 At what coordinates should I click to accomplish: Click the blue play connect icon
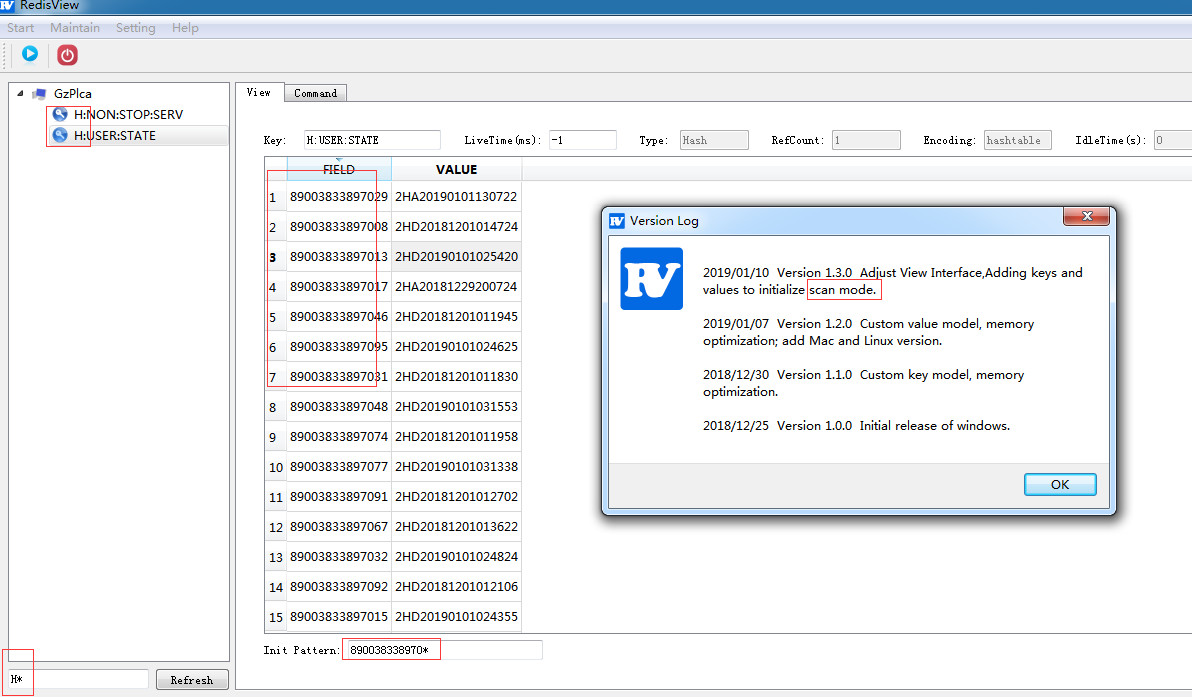(x=30, y=54)
